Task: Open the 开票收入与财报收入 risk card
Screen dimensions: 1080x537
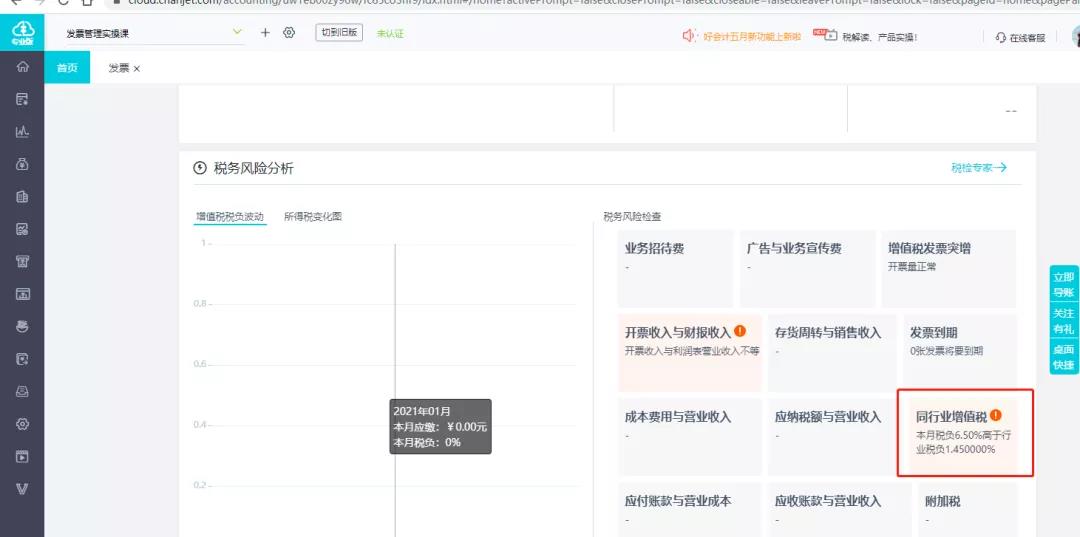Action: [689, 352]
